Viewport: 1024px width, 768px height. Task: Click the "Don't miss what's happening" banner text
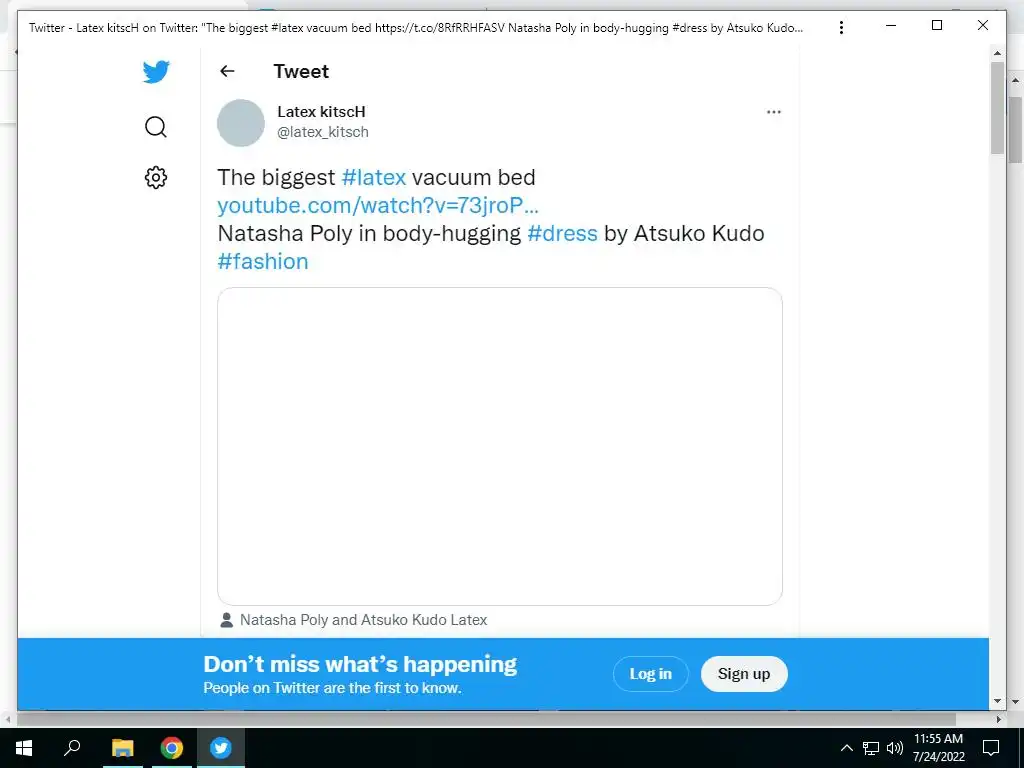(360, 664)
